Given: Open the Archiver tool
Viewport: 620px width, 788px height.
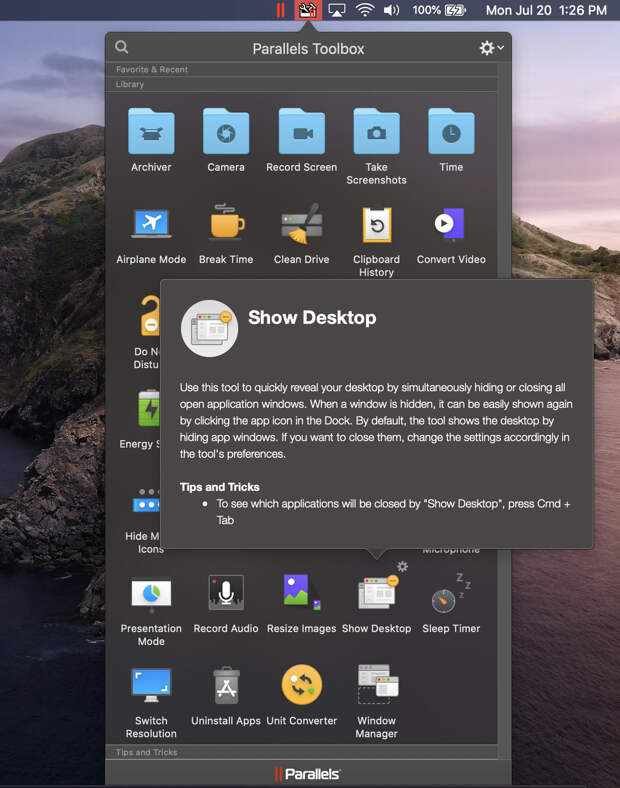Looking at the screenshot, I should pos(151,133).
